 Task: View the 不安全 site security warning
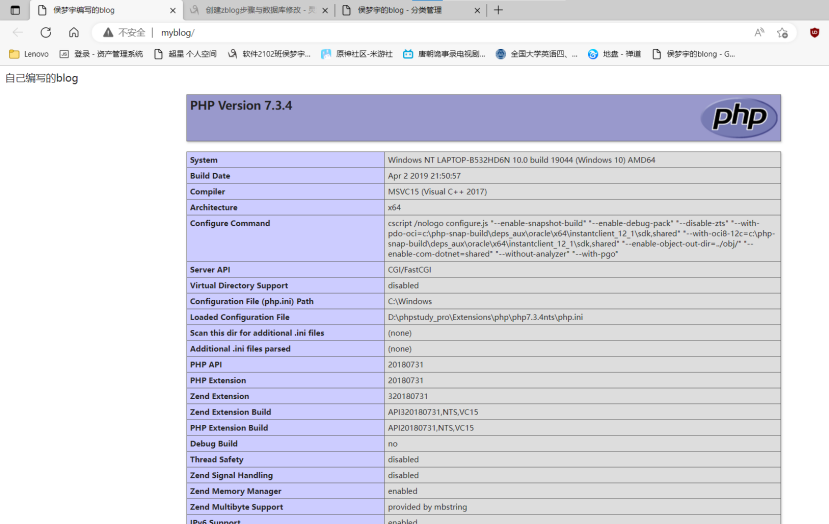[x=124, y=33]
